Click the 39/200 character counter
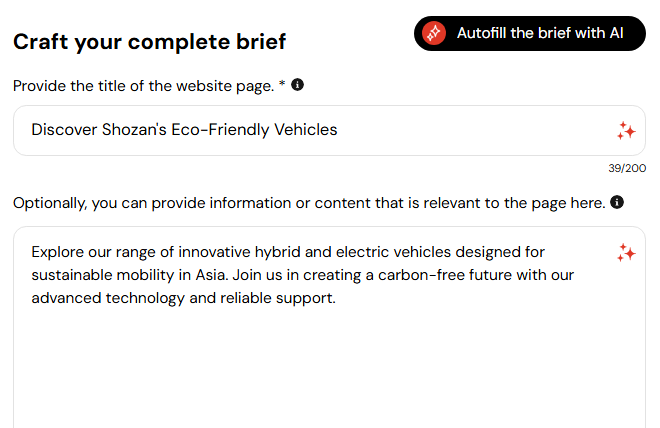This screenshot has height=428, width=660. pos(628,168)
